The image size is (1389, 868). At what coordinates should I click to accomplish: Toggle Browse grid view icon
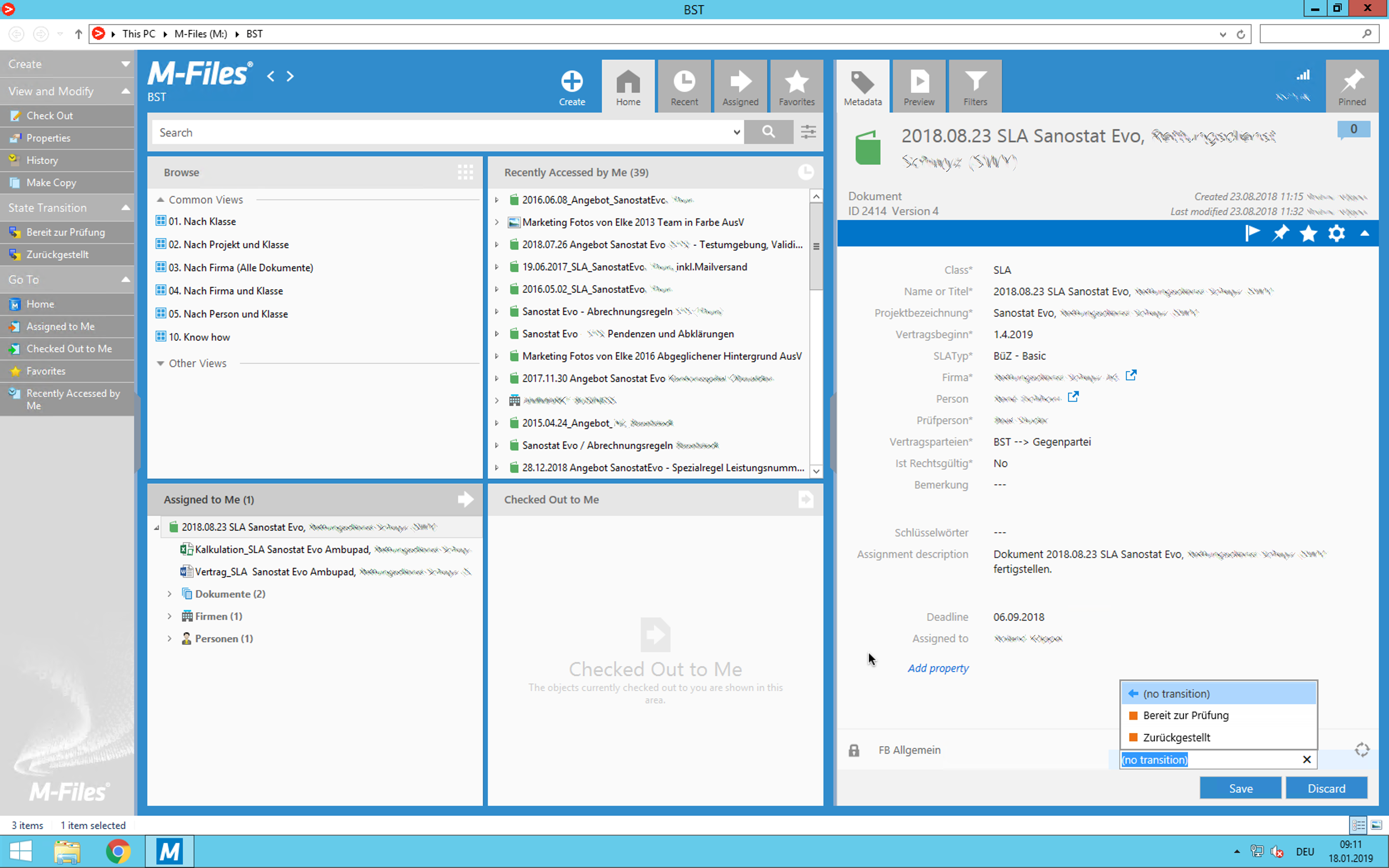[x=465, y=172]
